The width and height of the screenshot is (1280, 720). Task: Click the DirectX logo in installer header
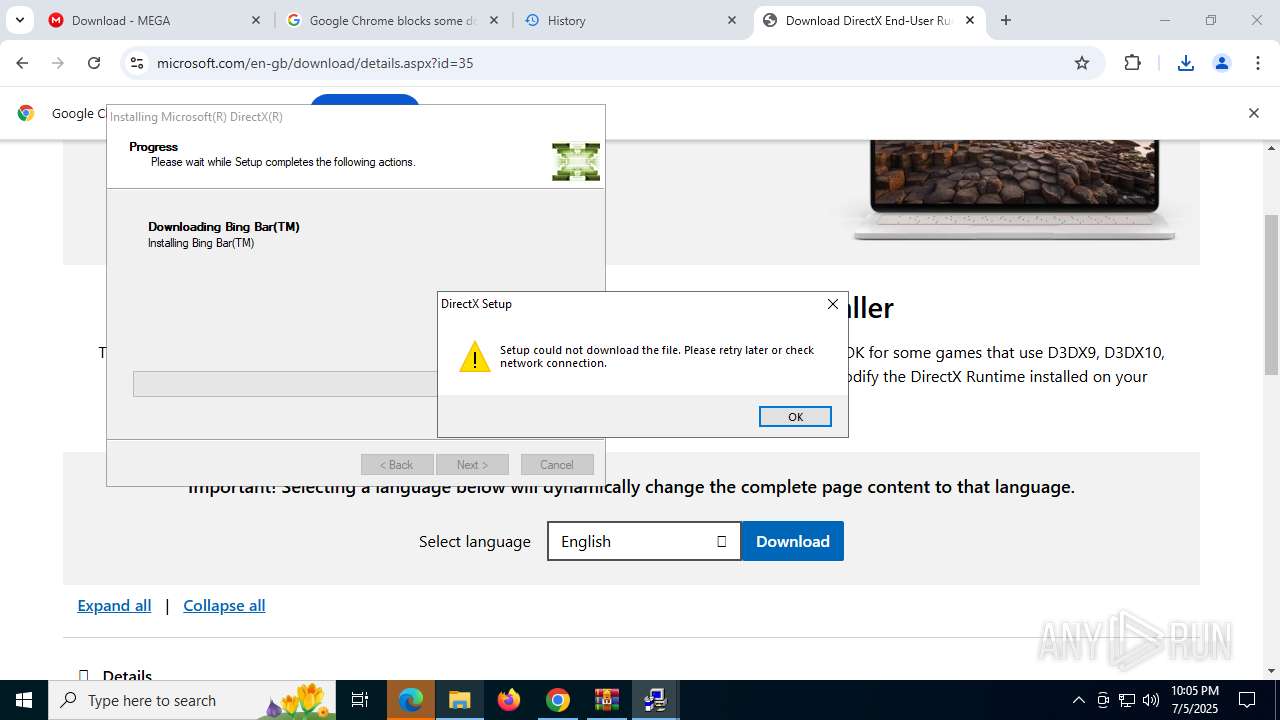point(576,161)
